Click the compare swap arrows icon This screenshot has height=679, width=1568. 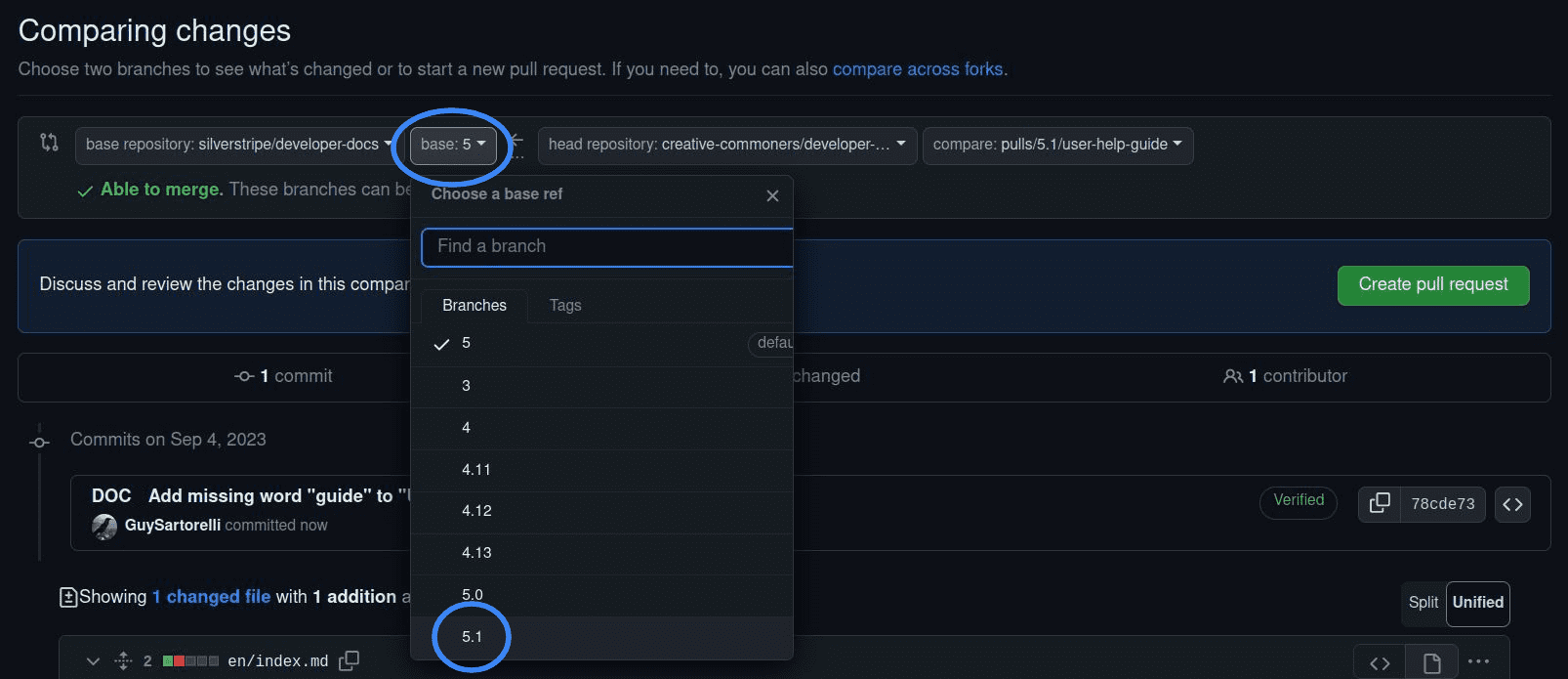(x=49, y=143)
